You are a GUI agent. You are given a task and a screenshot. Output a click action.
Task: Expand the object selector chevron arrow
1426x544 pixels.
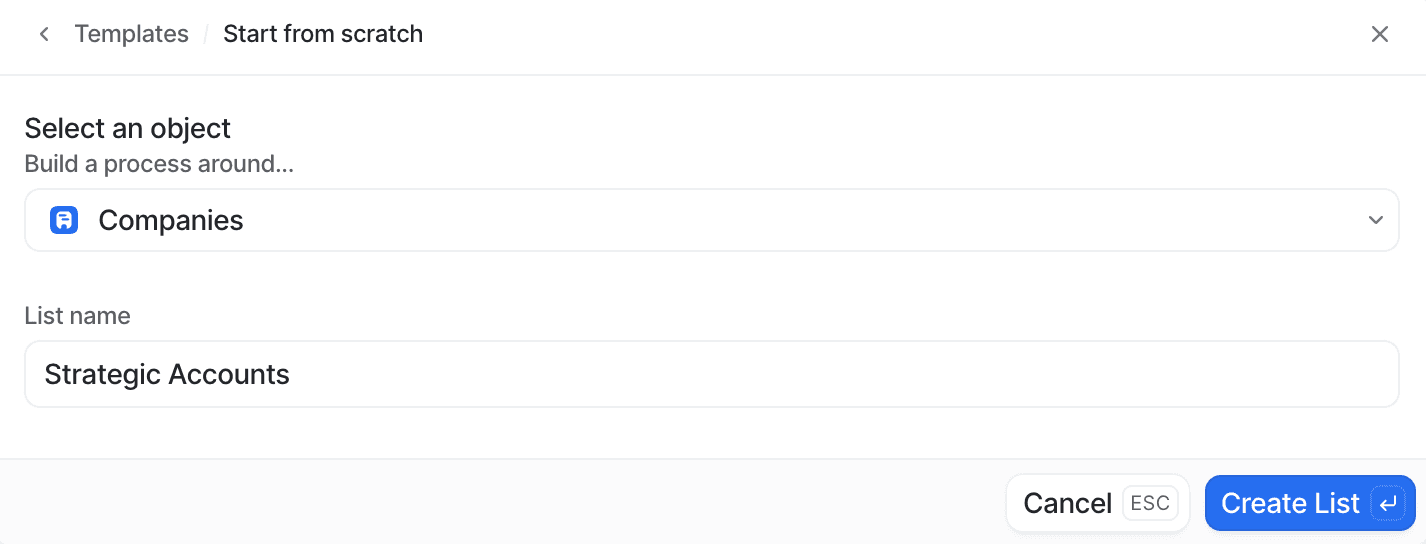(1376, 220)
